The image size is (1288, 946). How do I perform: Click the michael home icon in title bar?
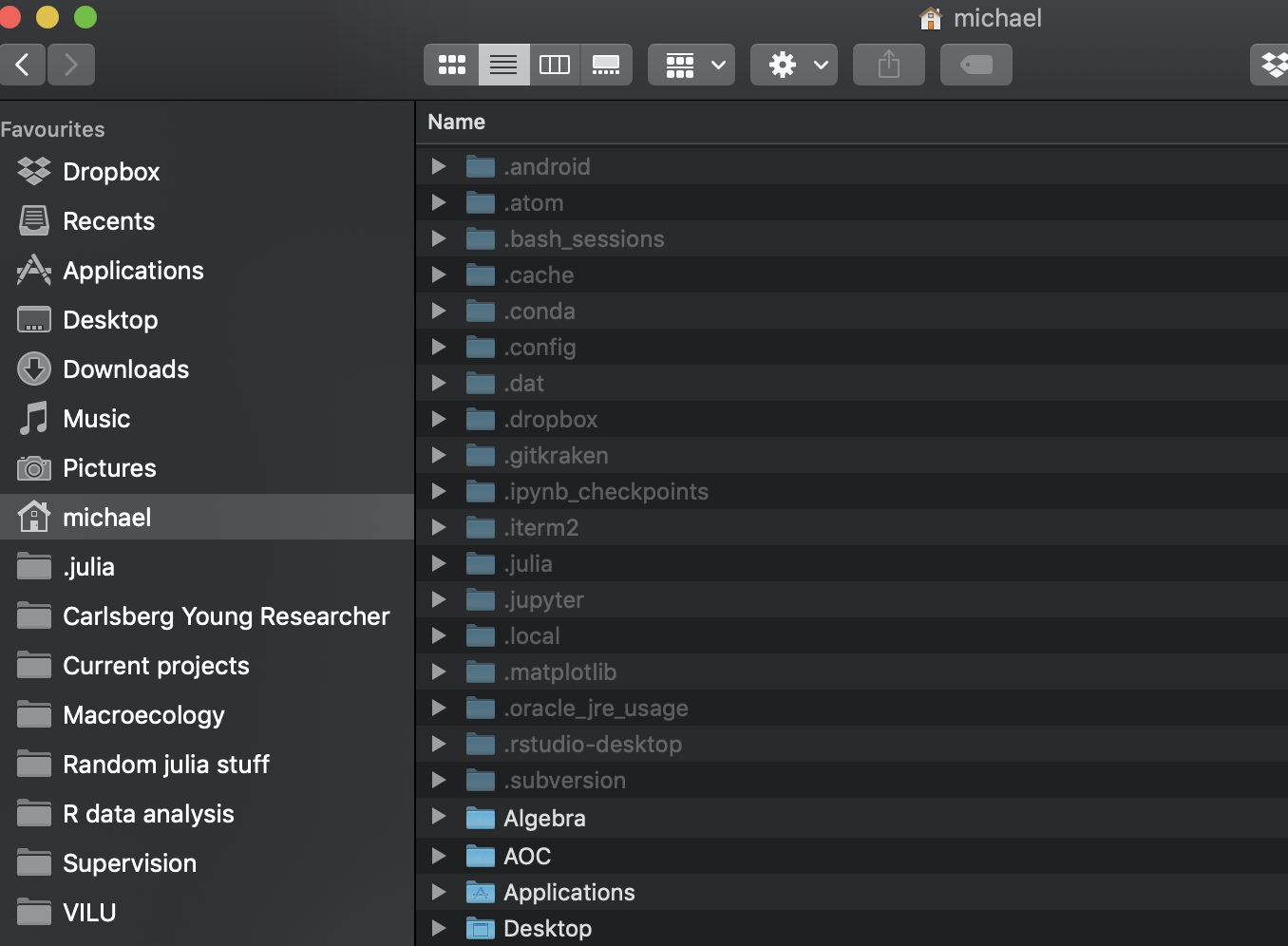pyautogui.click(x=931, y=18)
